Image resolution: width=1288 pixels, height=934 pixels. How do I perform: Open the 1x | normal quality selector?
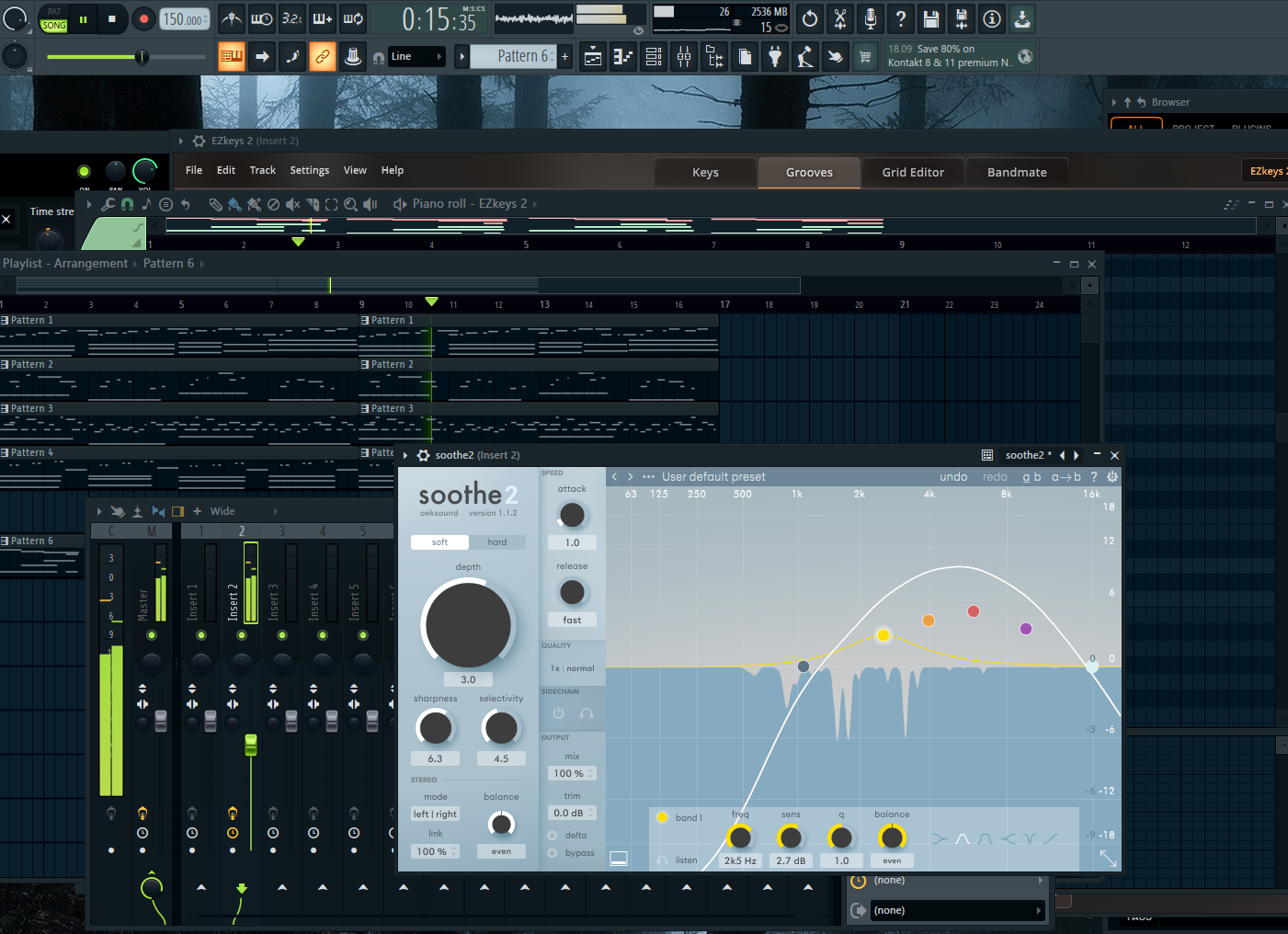point(572,668)
